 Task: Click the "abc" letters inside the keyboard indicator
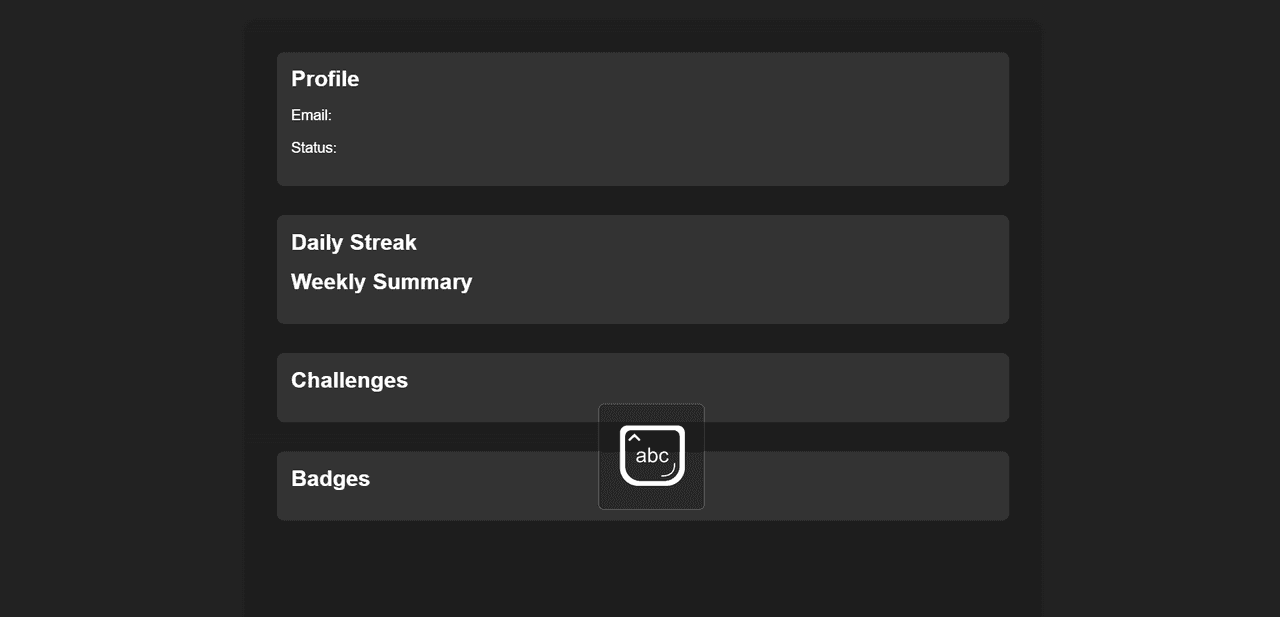[652, 457]
